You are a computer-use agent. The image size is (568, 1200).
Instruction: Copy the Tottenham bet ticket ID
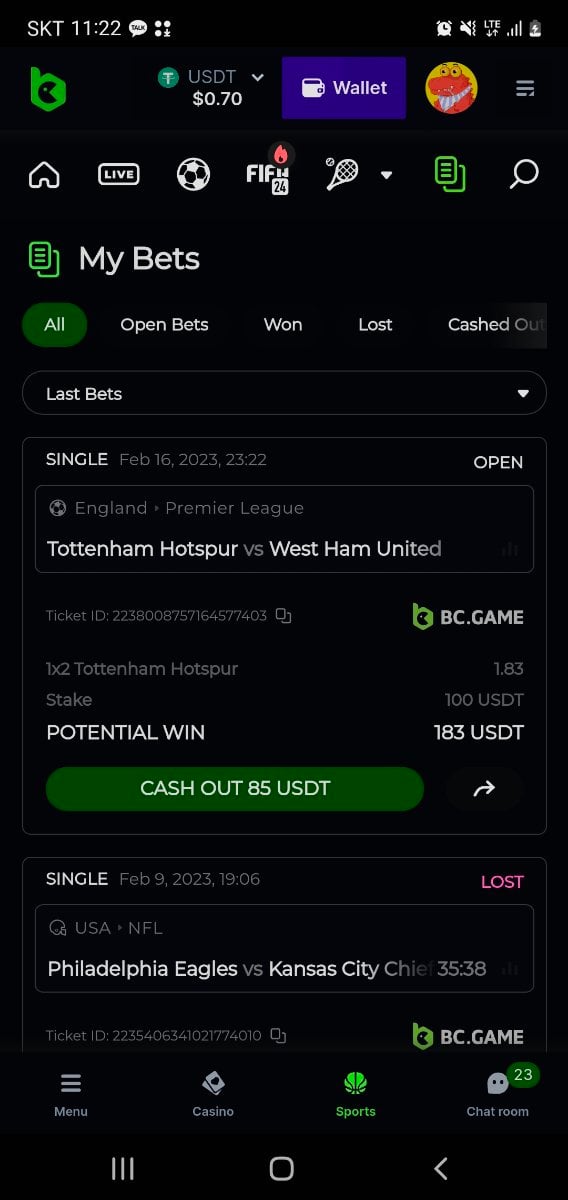pyautogui.click(x=283, y=616)
